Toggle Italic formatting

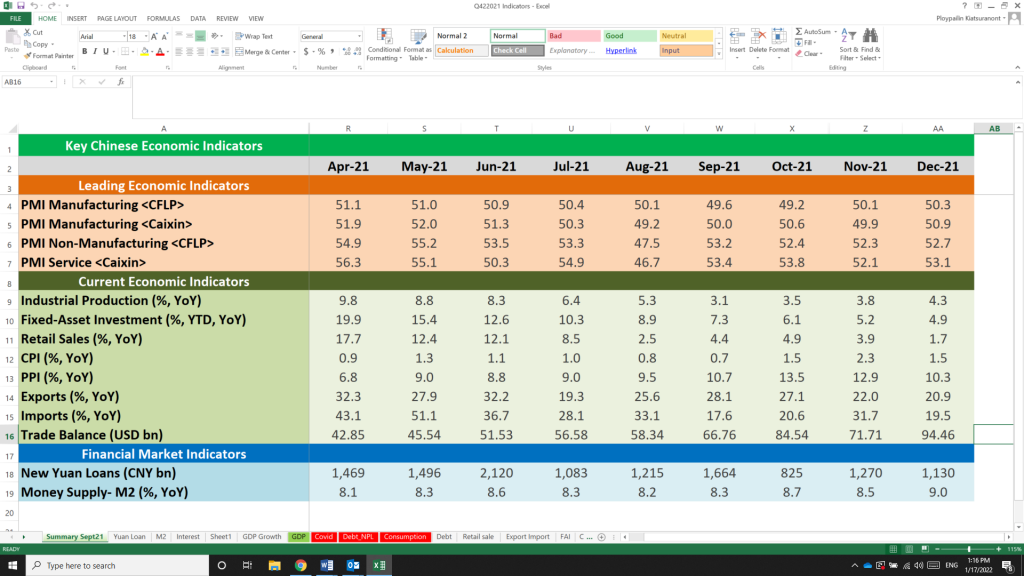tap(94, 52)
